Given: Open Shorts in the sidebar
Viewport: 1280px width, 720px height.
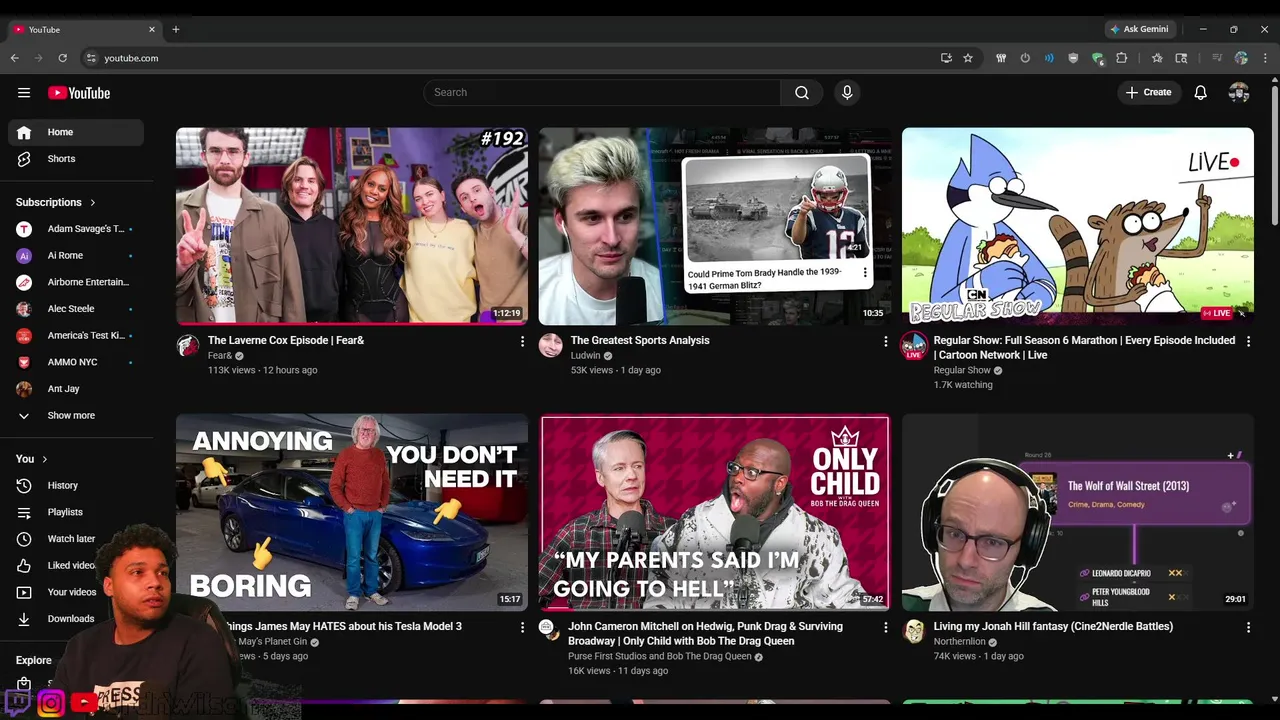Looking at the screenshot, I should [76, 159].
